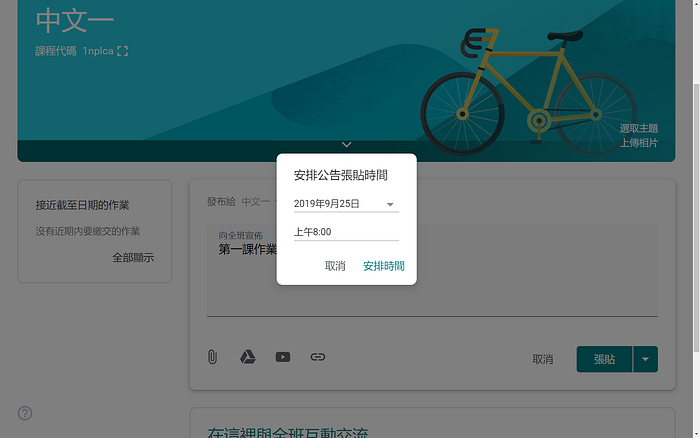Click the 選取主題 link on banner

[x=638, y=129]
